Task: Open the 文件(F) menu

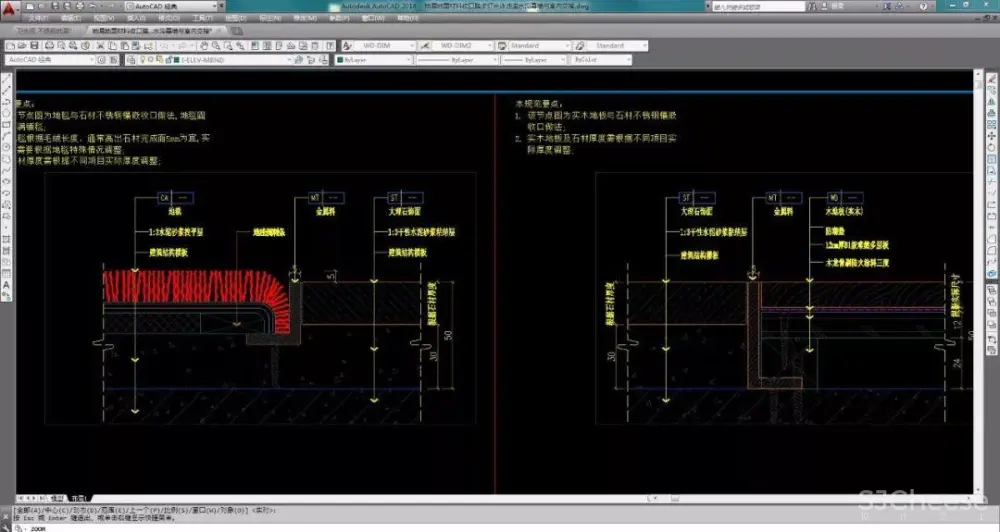Action: [35, 18]
